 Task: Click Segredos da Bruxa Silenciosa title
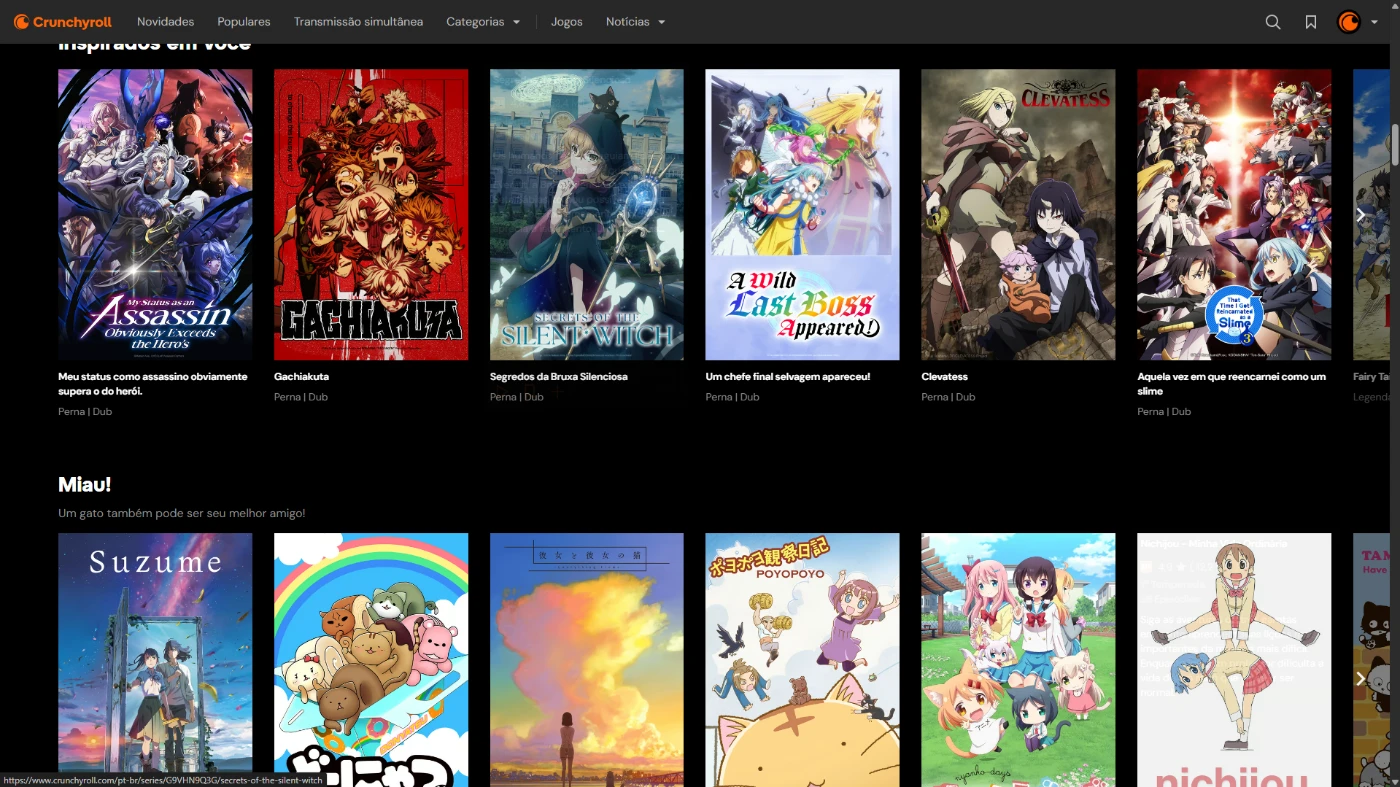pos(558,377)
